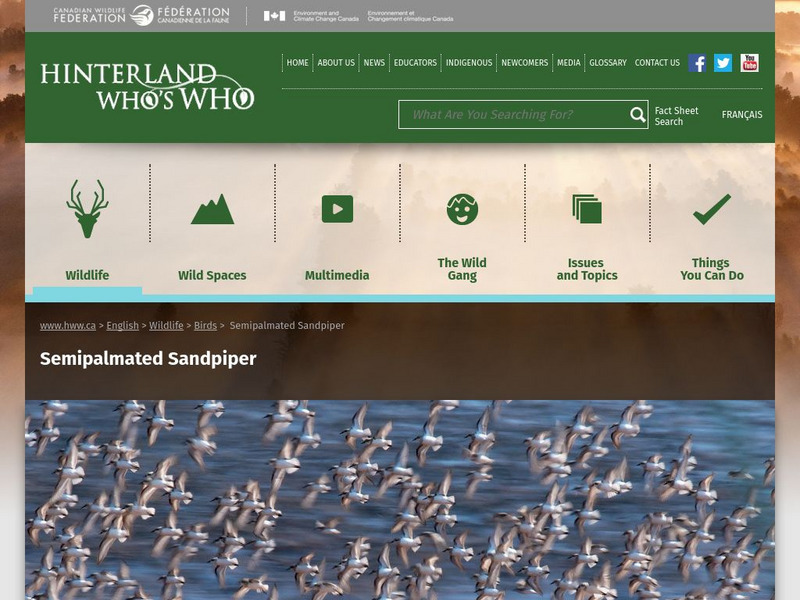Open the CONTACT US menu item
This screenshot has width=800, height=600.
tap(657, 63)
